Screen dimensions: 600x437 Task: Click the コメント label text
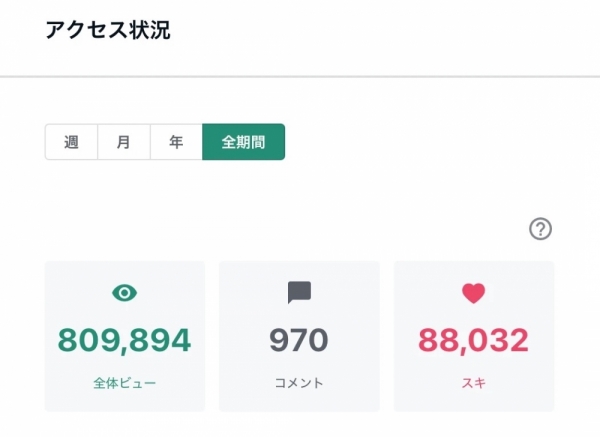[299, 383]
